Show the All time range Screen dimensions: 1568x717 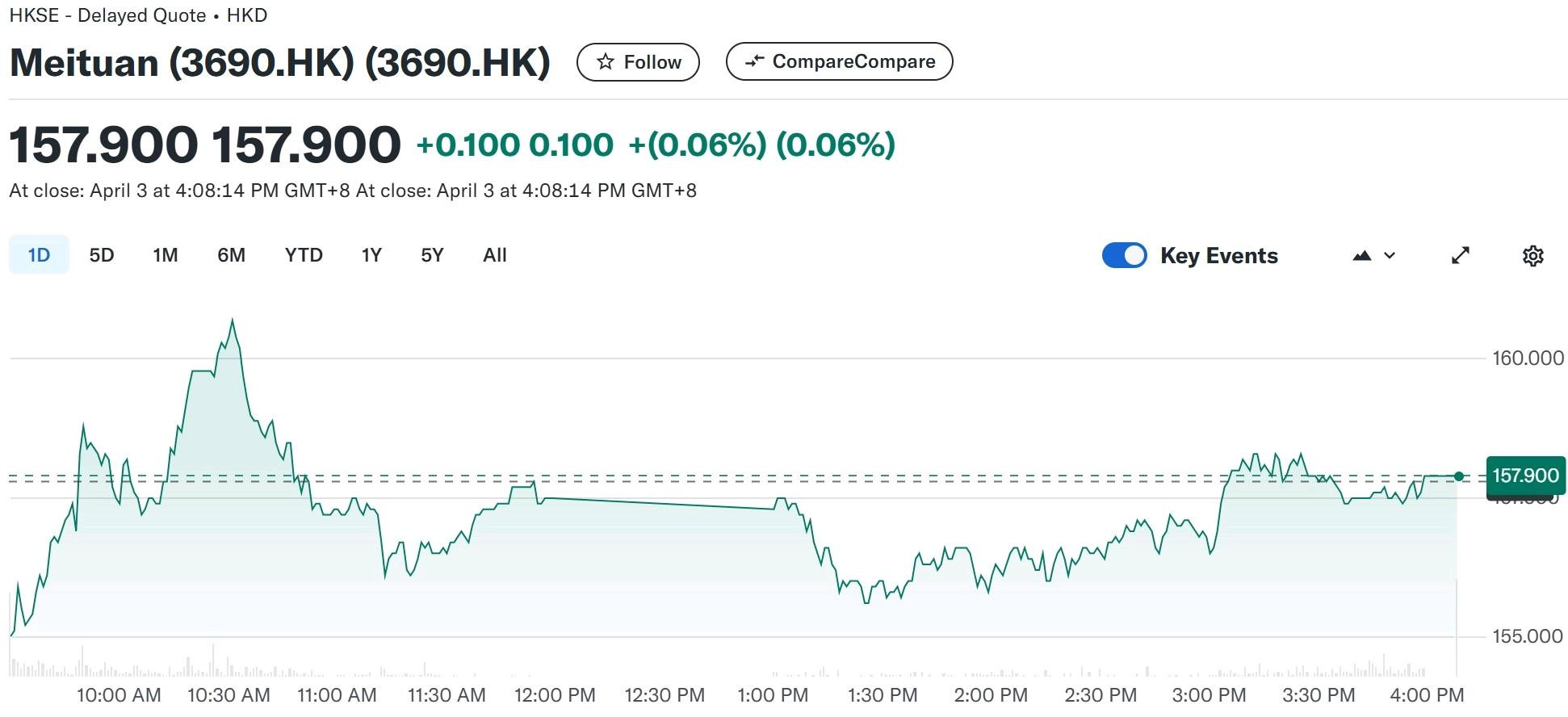pyautogui.click(x=495, y=255)
